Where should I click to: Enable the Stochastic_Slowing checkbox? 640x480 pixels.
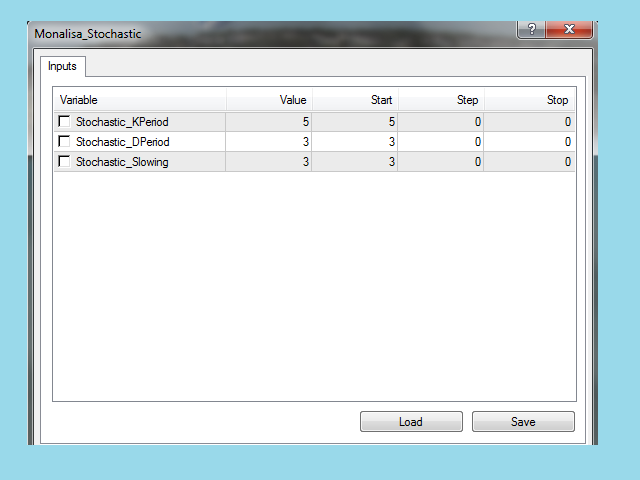click(64, 161)
